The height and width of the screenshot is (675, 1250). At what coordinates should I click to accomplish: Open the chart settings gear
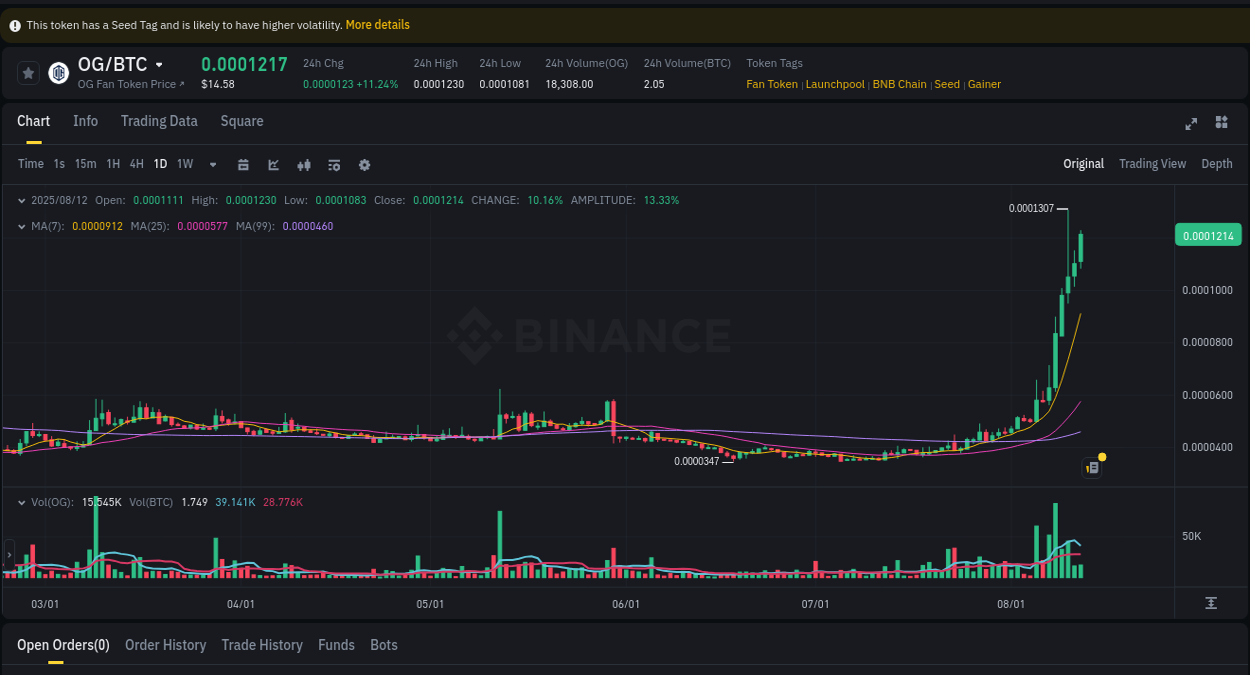click(364, 164)
